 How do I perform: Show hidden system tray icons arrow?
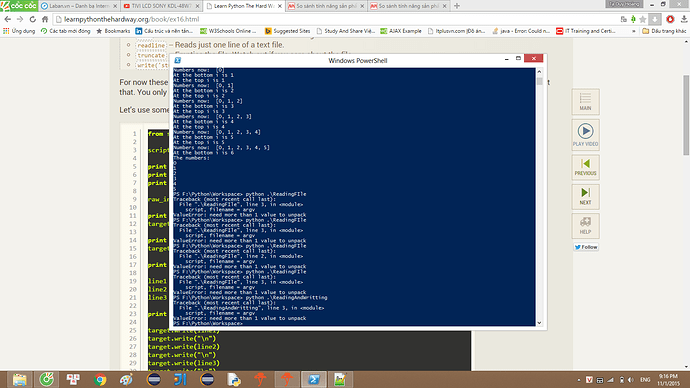[578, 380]
